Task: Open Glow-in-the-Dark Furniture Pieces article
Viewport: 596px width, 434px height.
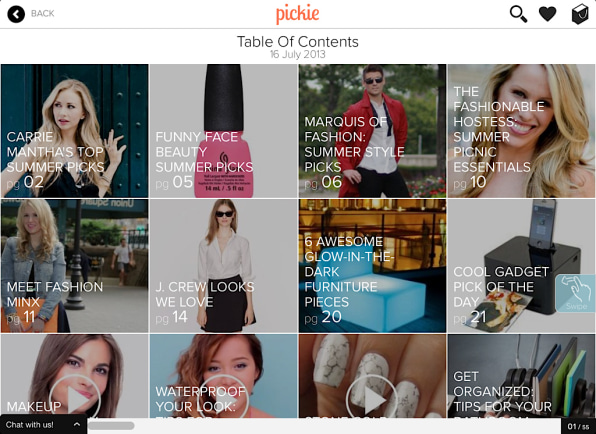Action: 372,266
